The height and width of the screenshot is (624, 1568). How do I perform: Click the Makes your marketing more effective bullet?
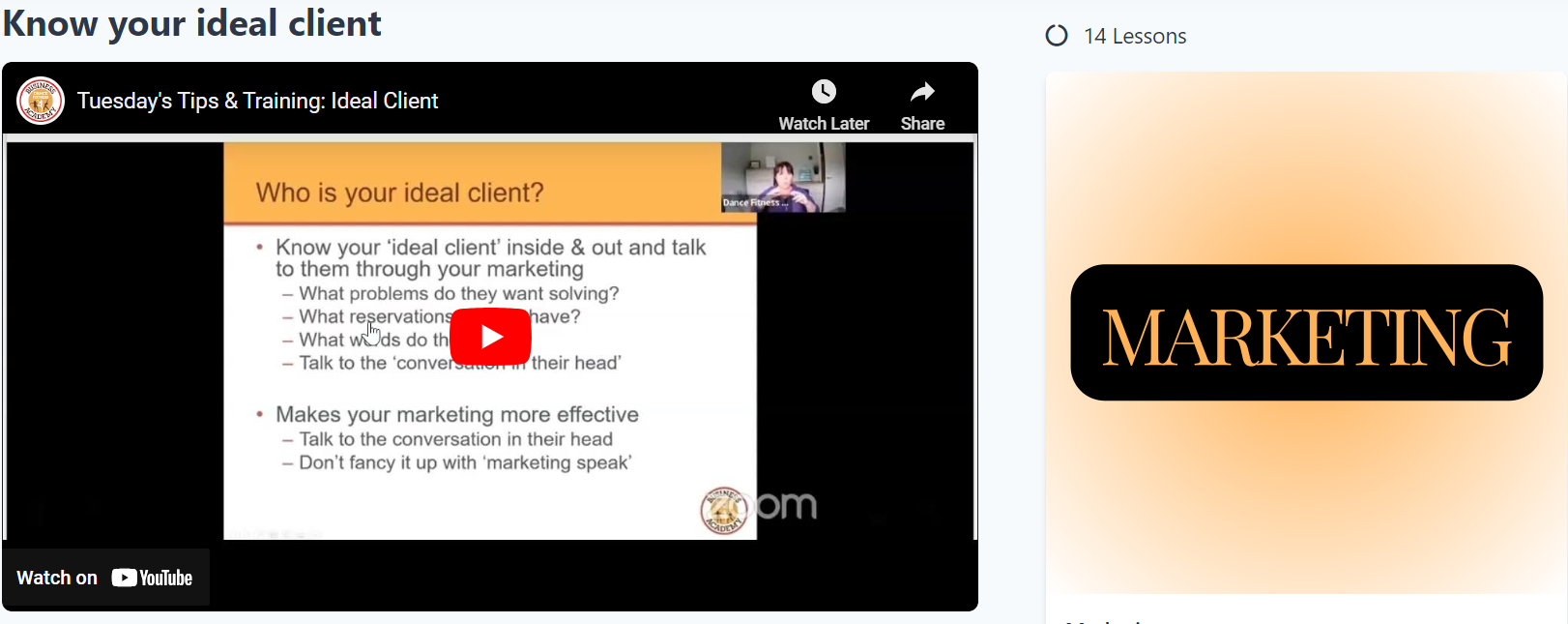coord(456,414)
